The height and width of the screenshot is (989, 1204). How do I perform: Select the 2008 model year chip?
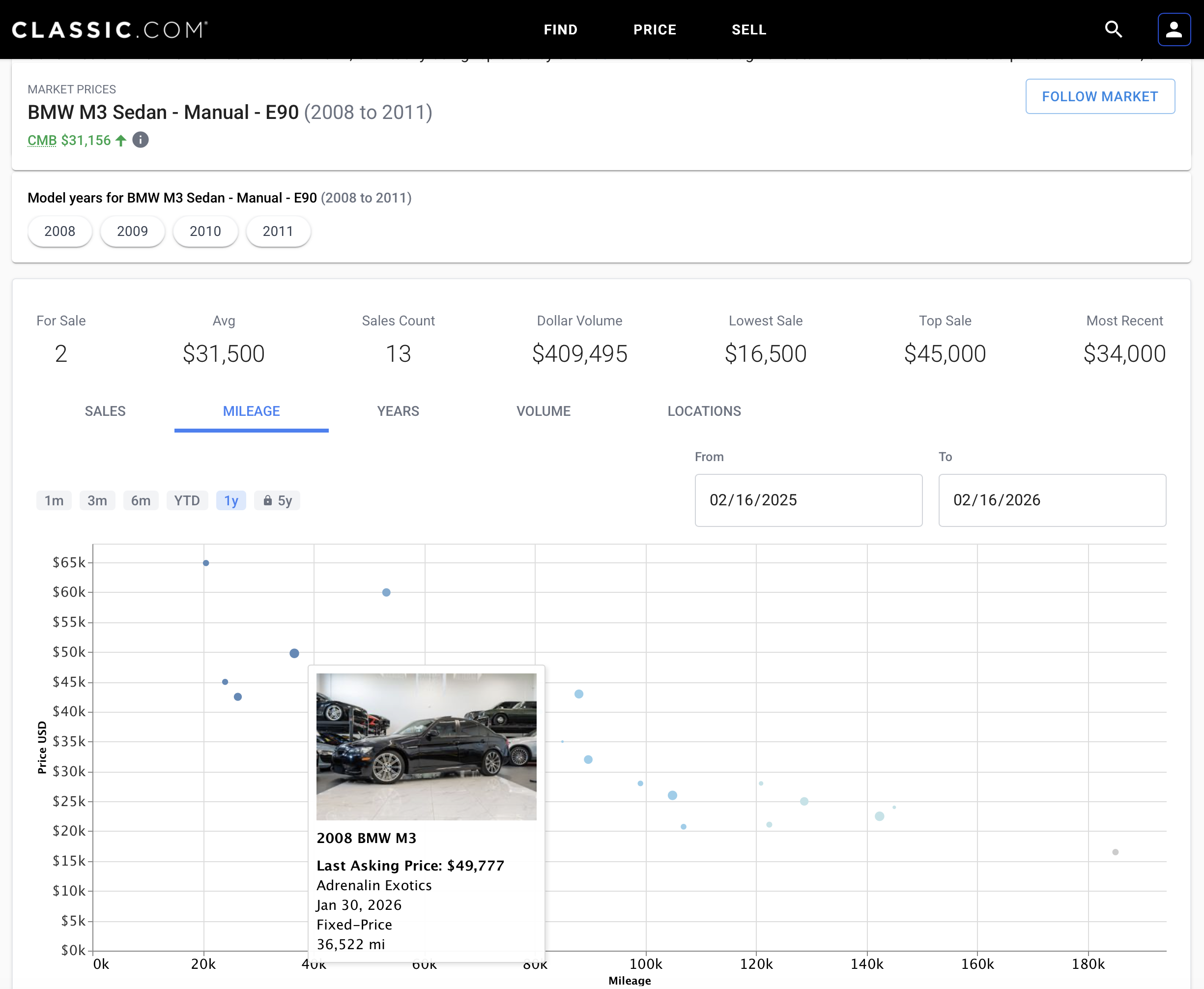tap(60, 232)
